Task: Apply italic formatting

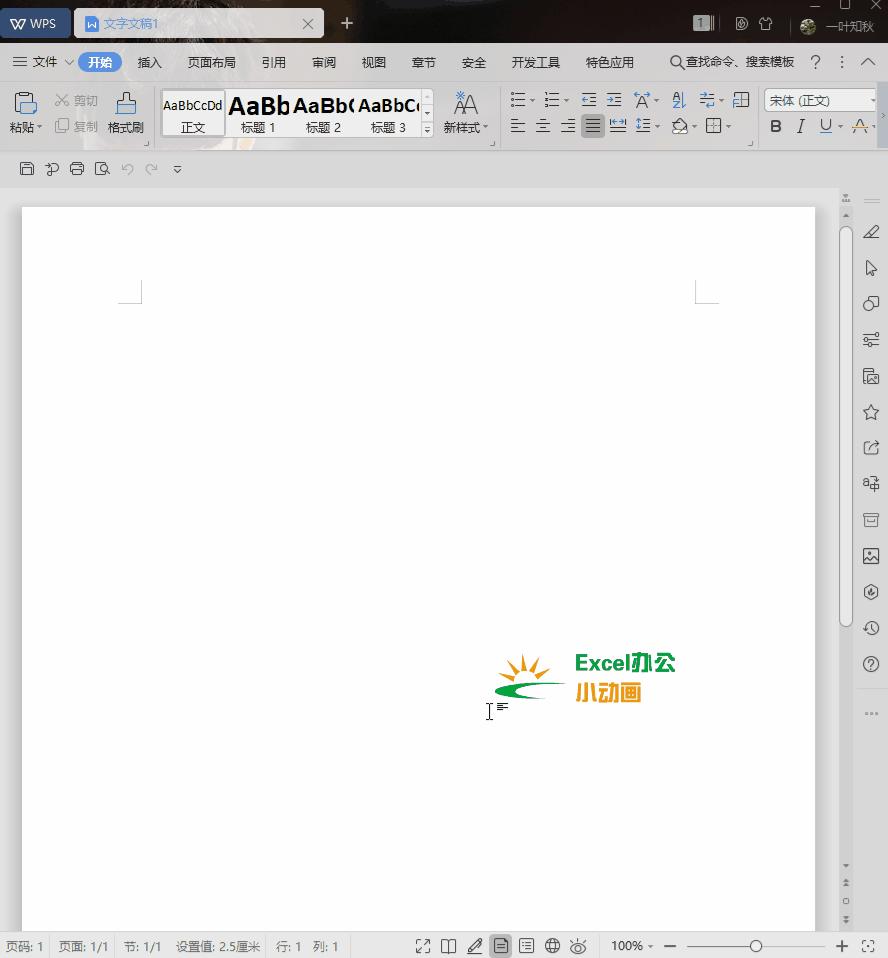Action: 801,126
